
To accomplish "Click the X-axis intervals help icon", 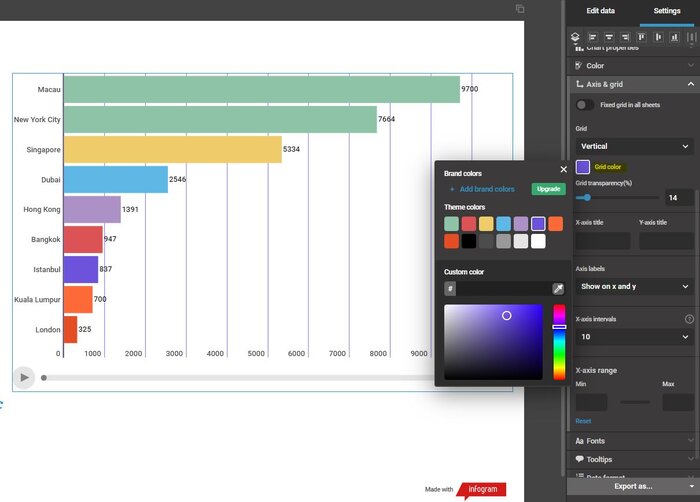I will point(689,319).
